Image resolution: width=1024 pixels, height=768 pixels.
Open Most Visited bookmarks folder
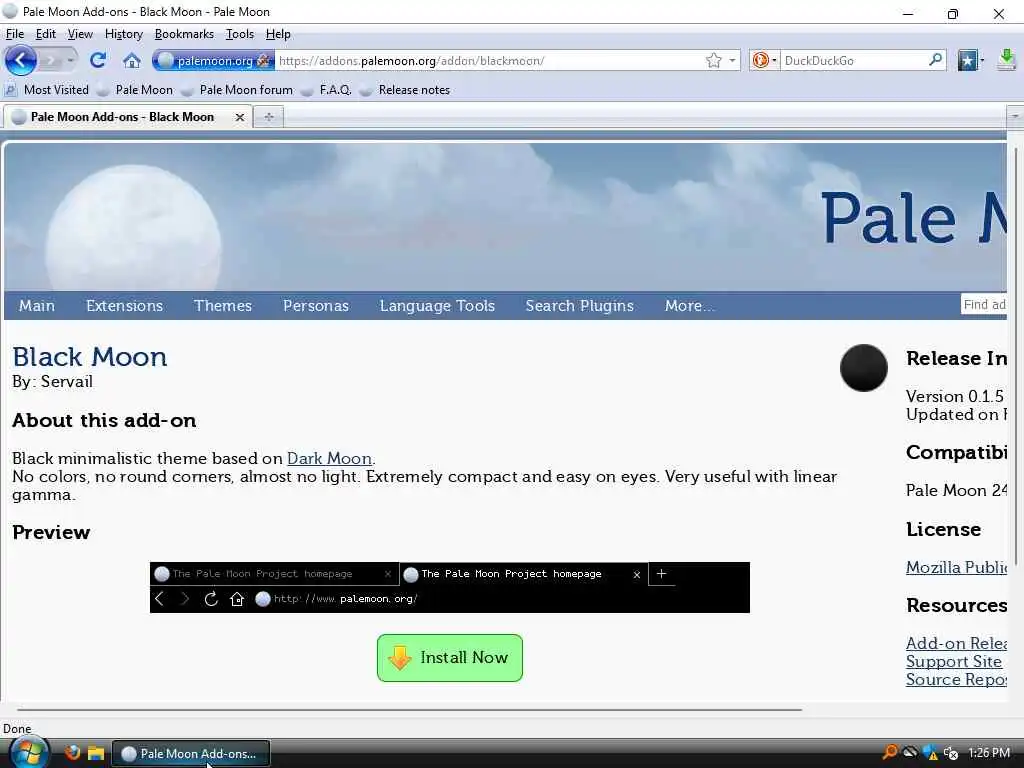46,89
